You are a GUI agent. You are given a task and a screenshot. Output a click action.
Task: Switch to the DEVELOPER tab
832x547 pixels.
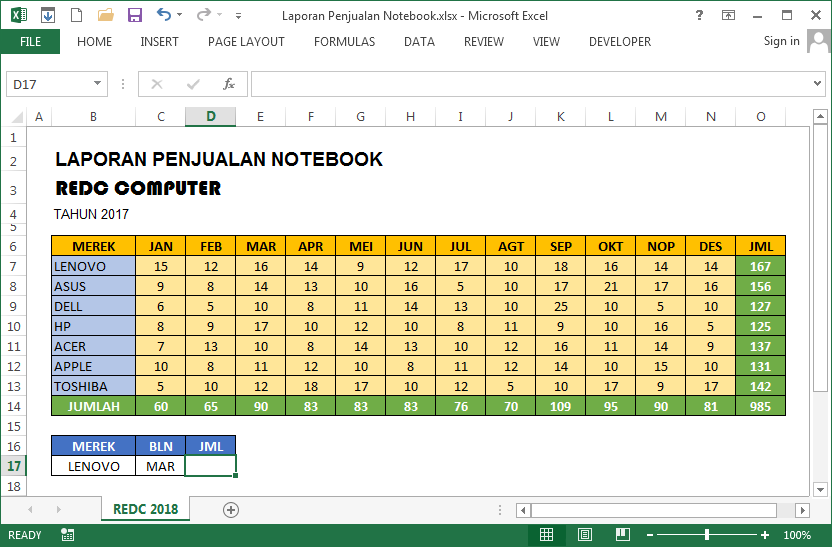(x=620, y=41)
